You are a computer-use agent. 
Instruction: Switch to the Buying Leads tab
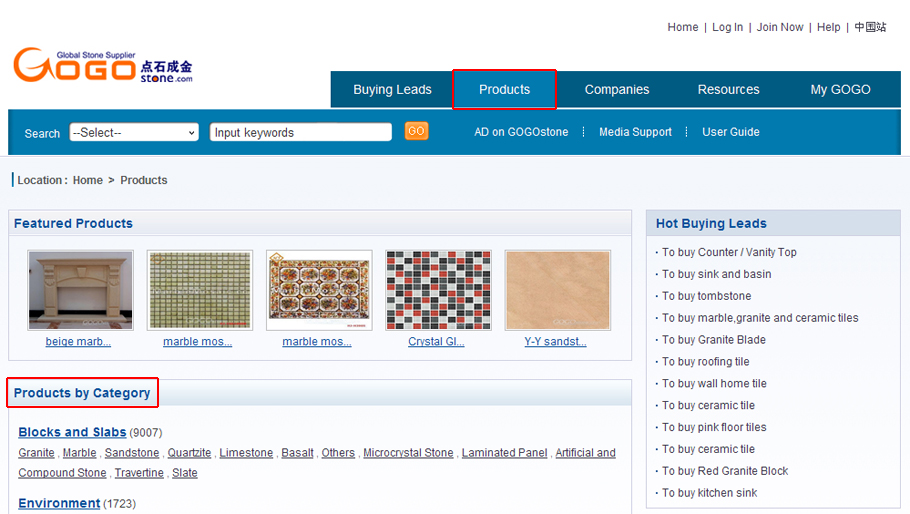pyautogui.click(x=392, y=90)
